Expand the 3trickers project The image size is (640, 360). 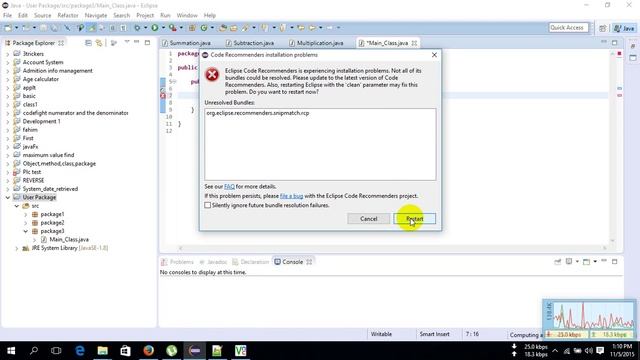tap(7, 54)
